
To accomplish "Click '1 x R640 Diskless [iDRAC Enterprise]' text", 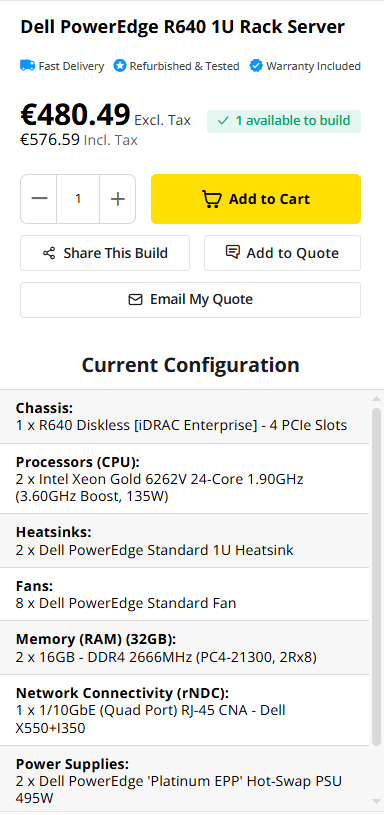I will [137, 426].
